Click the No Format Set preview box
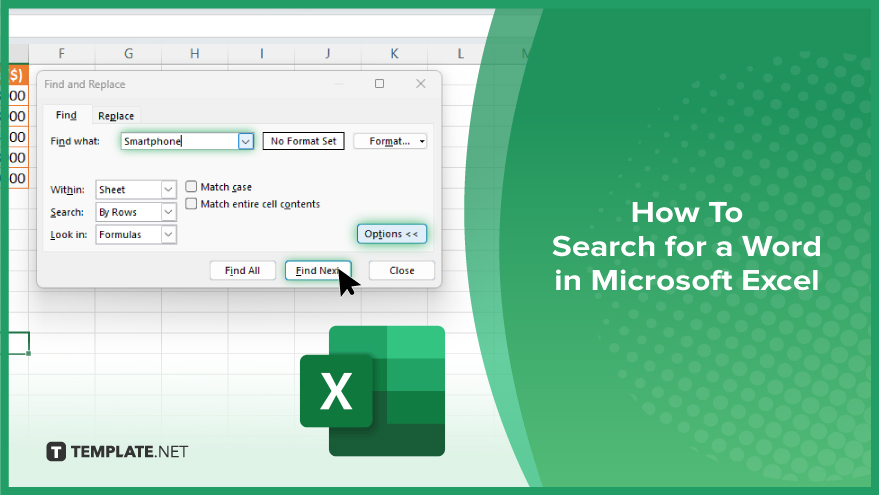This screenshot has width=879, height=495. 303,141
